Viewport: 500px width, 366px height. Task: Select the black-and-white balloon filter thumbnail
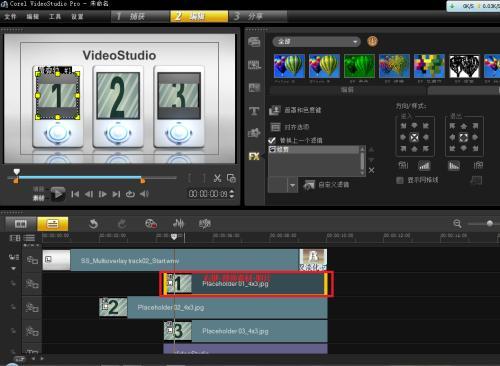464,66
